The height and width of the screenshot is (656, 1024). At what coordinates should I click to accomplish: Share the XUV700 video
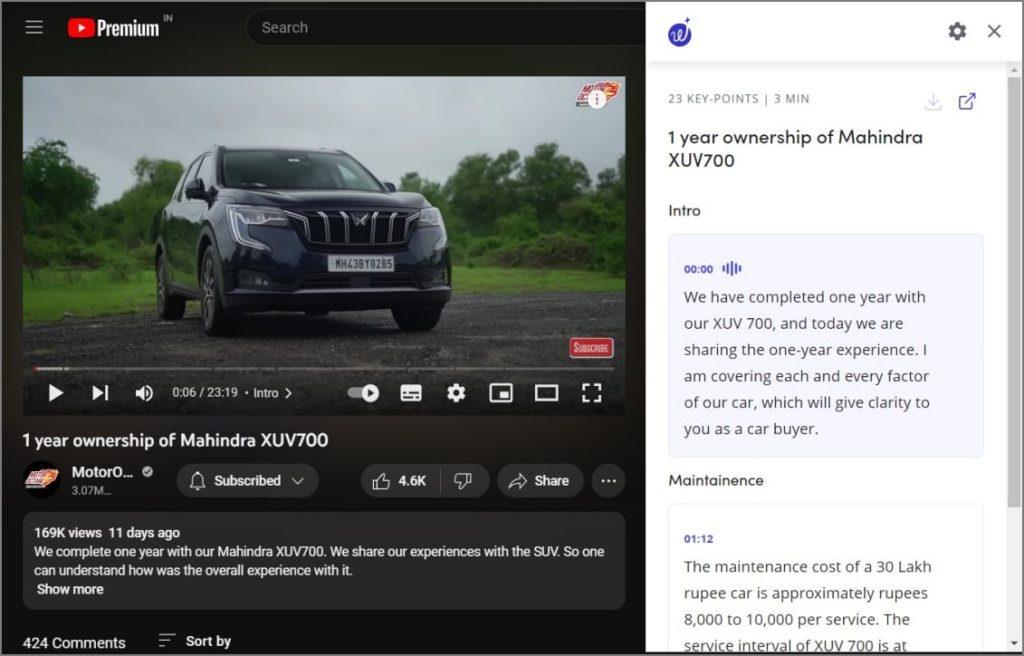pos(539,481)
